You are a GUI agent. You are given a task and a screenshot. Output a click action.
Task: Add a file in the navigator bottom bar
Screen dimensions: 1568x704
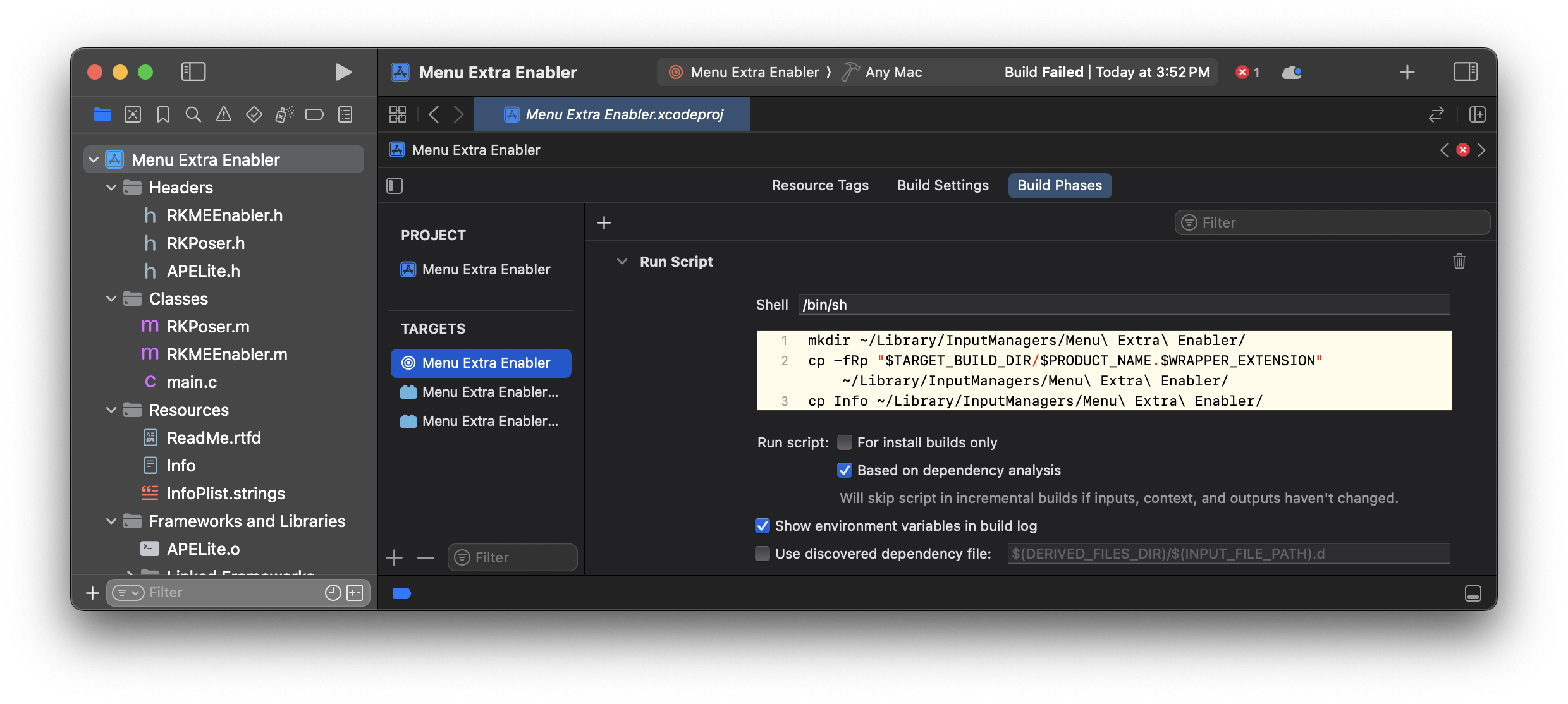point(93,593)
